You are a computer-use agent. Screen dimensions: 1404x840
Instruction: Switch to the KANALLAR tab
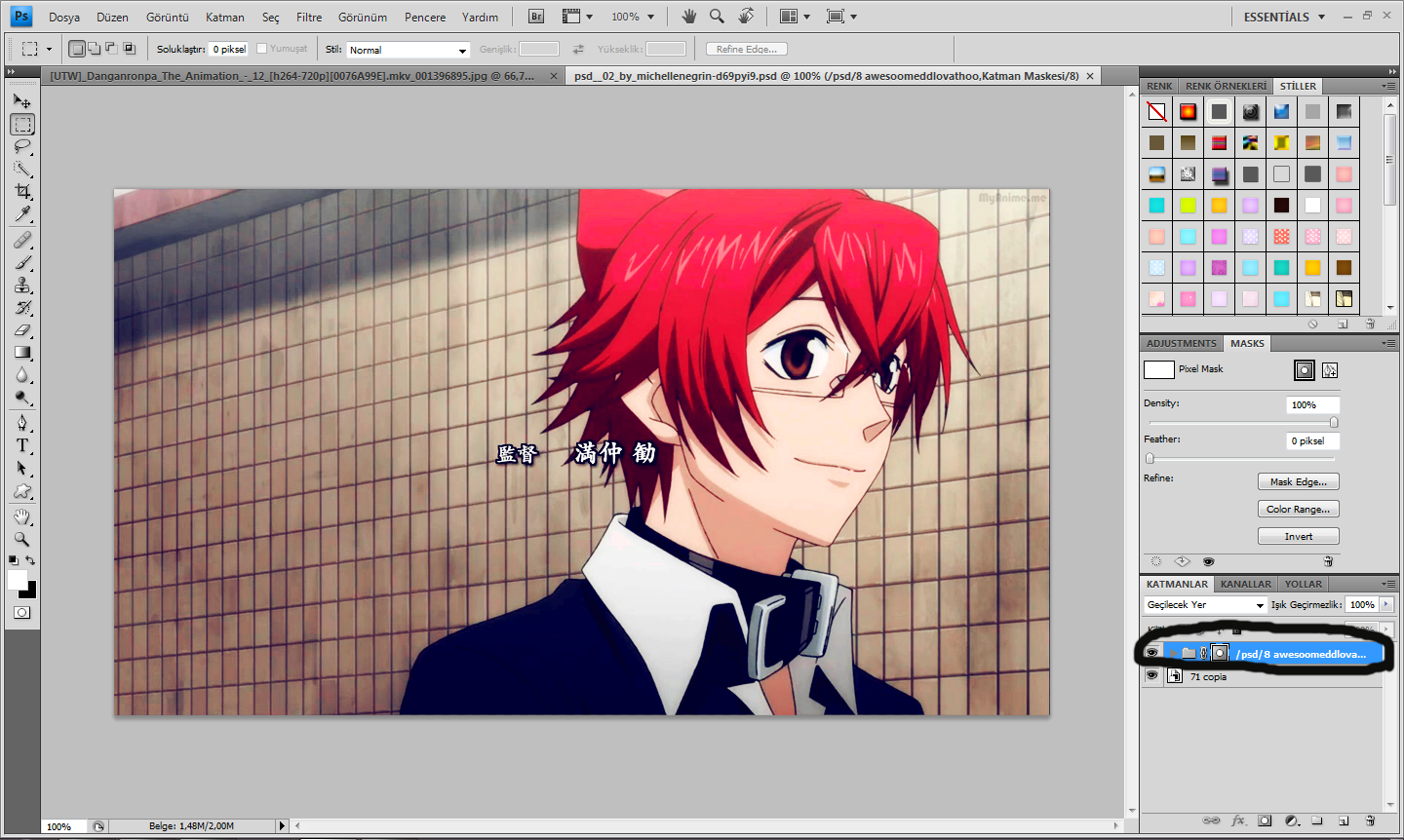point(1246,584)
